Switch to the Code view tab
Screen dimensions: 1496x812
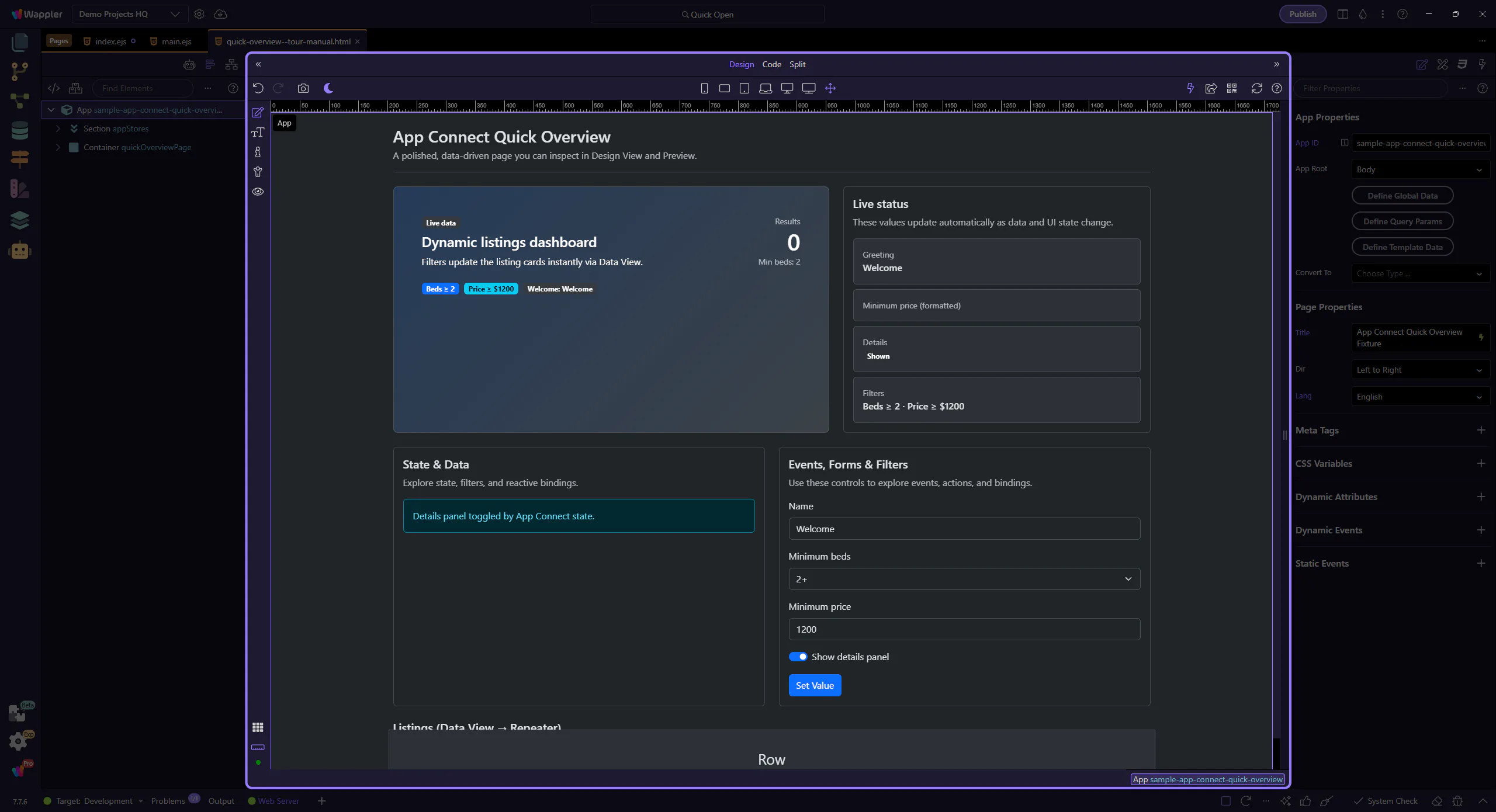pos(771,64)
